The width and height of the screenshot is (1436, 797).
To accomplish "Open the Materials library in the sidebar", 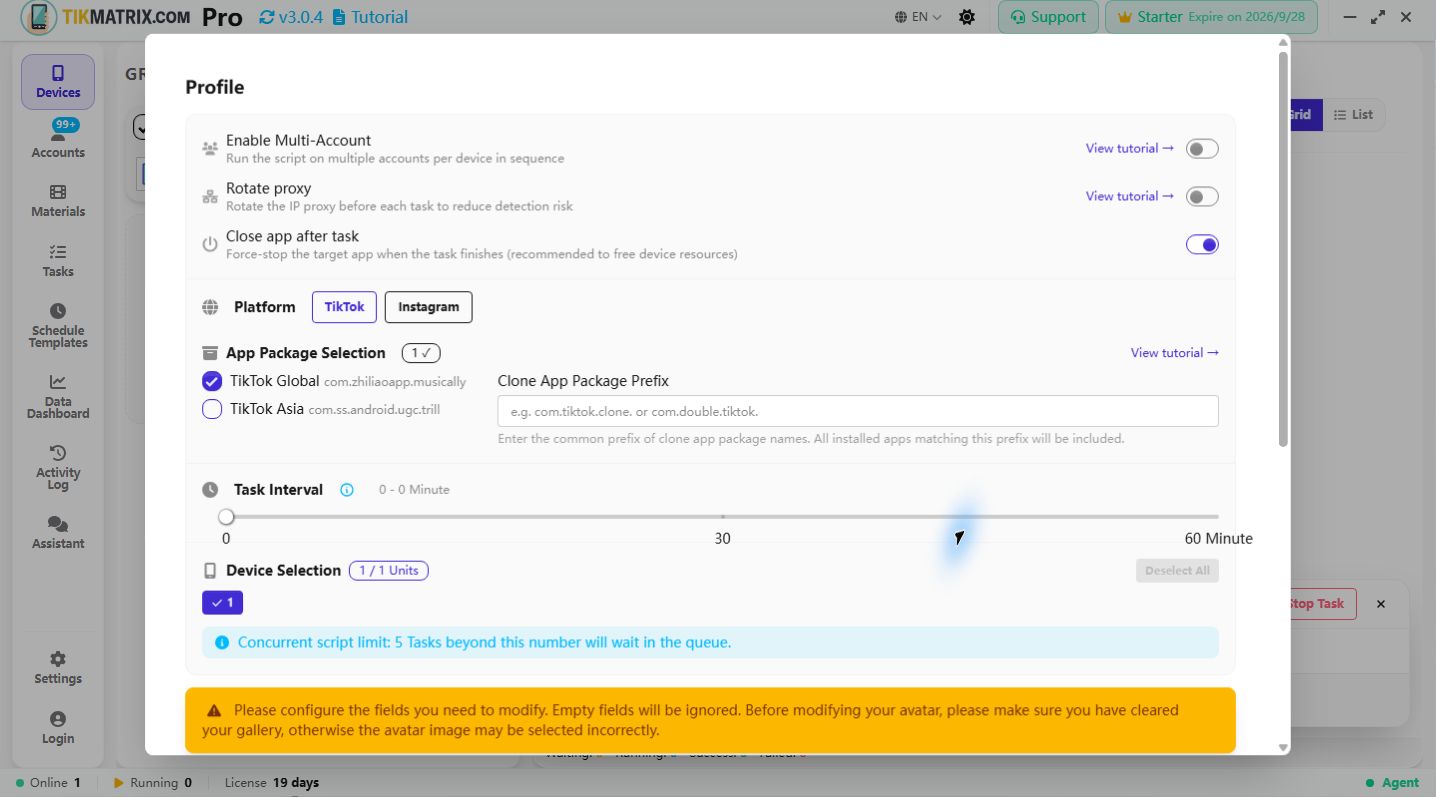I will (x=58, y=201).
